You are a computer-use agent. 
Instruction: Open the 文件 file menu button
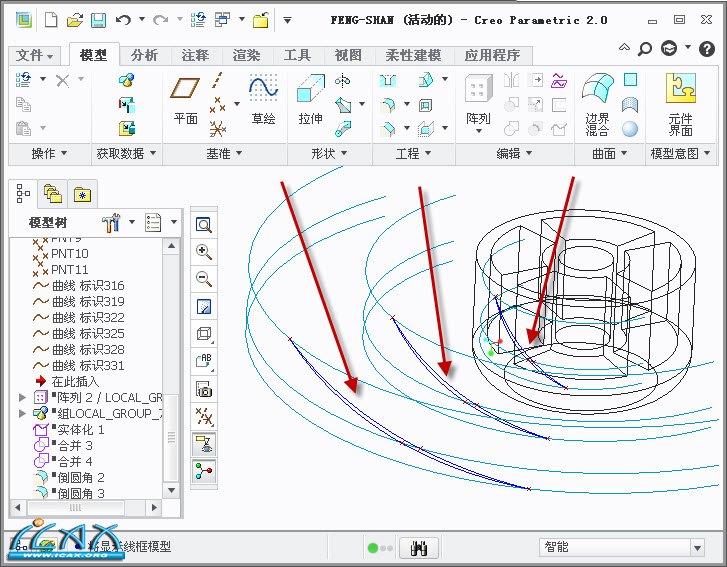pos(36,56)
